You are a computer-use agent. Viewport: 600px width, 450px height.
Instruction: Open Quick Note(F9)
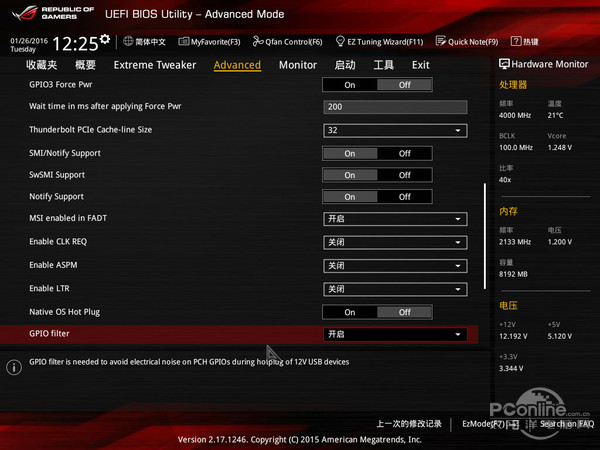pos(473,42)
